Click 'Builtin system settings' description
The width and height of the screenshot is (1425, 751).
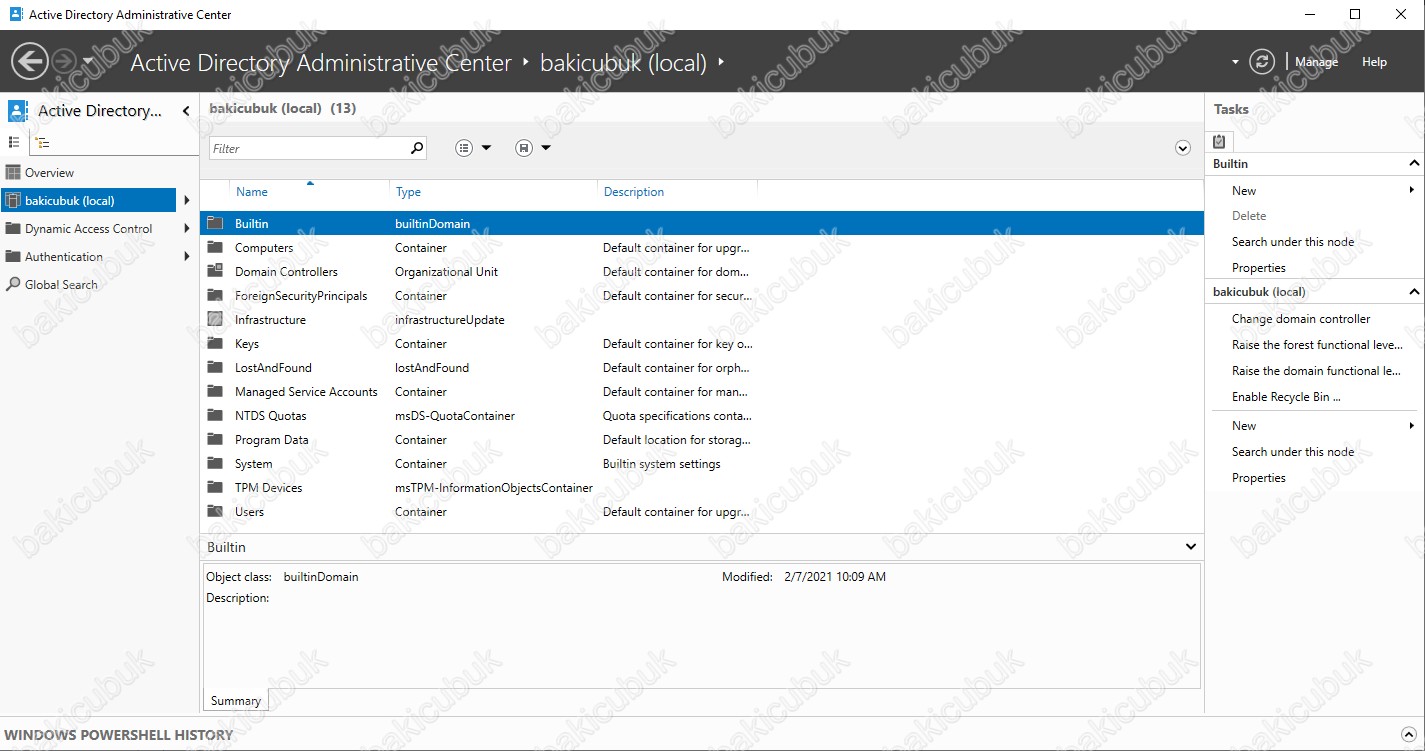661,464
